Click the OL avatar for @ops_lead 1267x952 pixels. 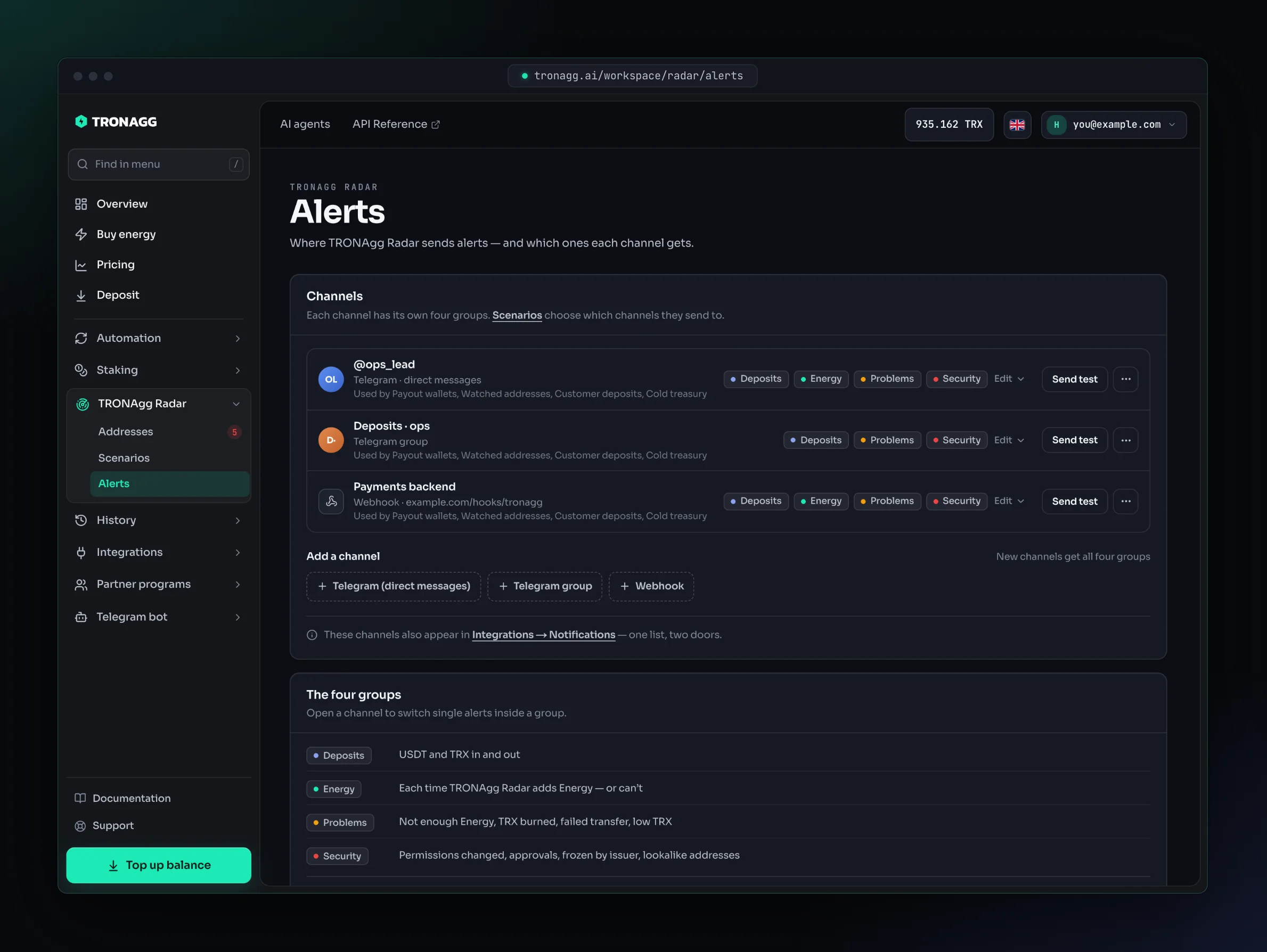click(331, 379)
